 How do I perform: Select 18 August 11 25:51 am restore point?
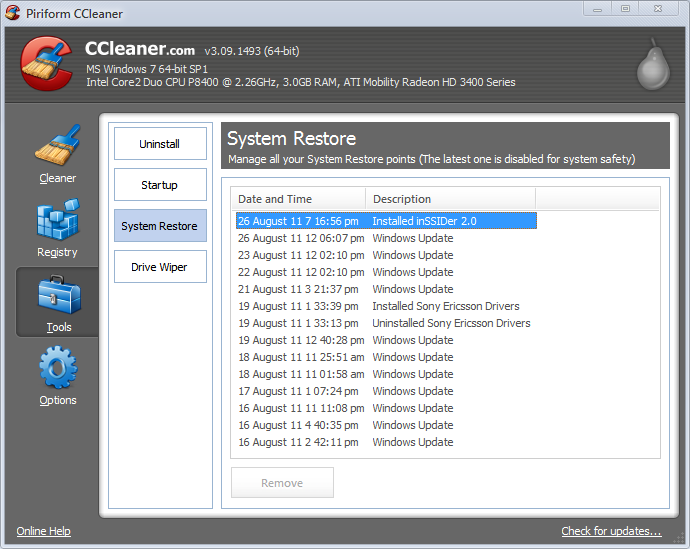pos(386,357)
